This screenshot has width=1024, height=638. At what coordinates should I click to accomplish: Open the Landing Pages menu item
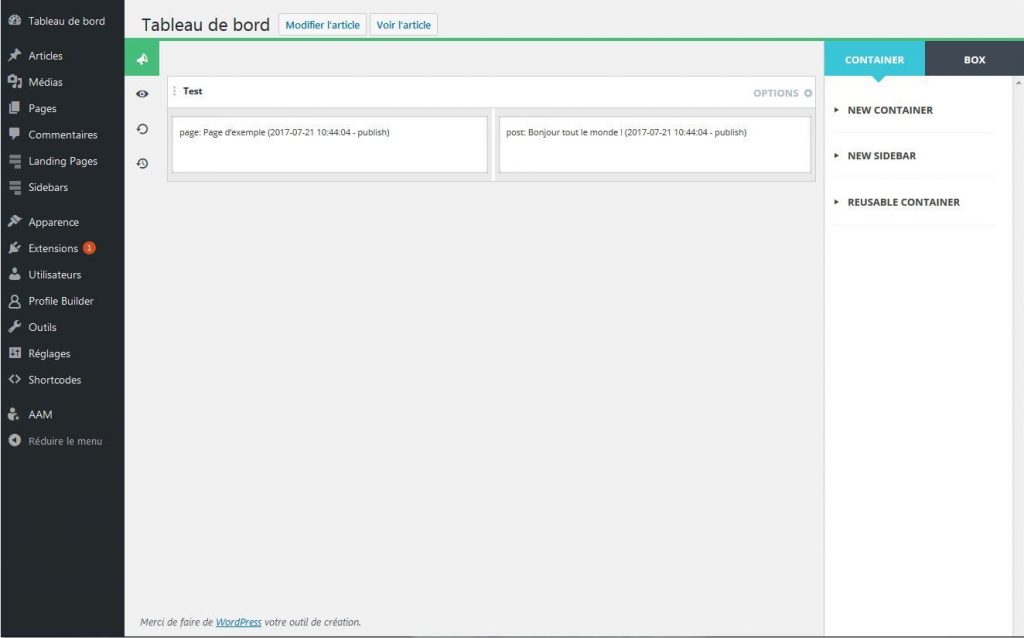(x=62, y=161)
